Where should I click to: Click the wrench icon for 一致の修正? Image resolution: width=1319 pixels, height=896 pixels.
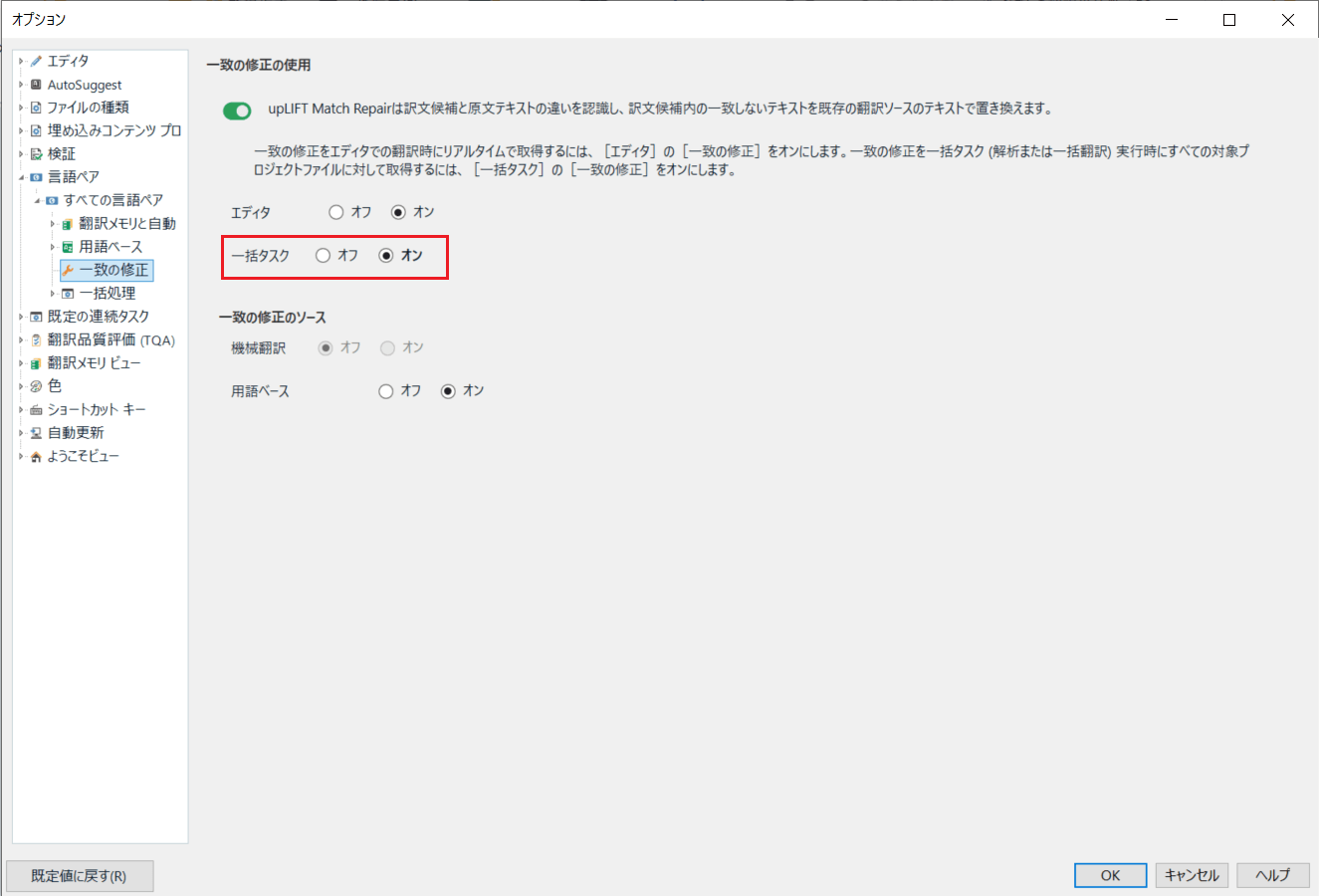click(x=68, y=270)
